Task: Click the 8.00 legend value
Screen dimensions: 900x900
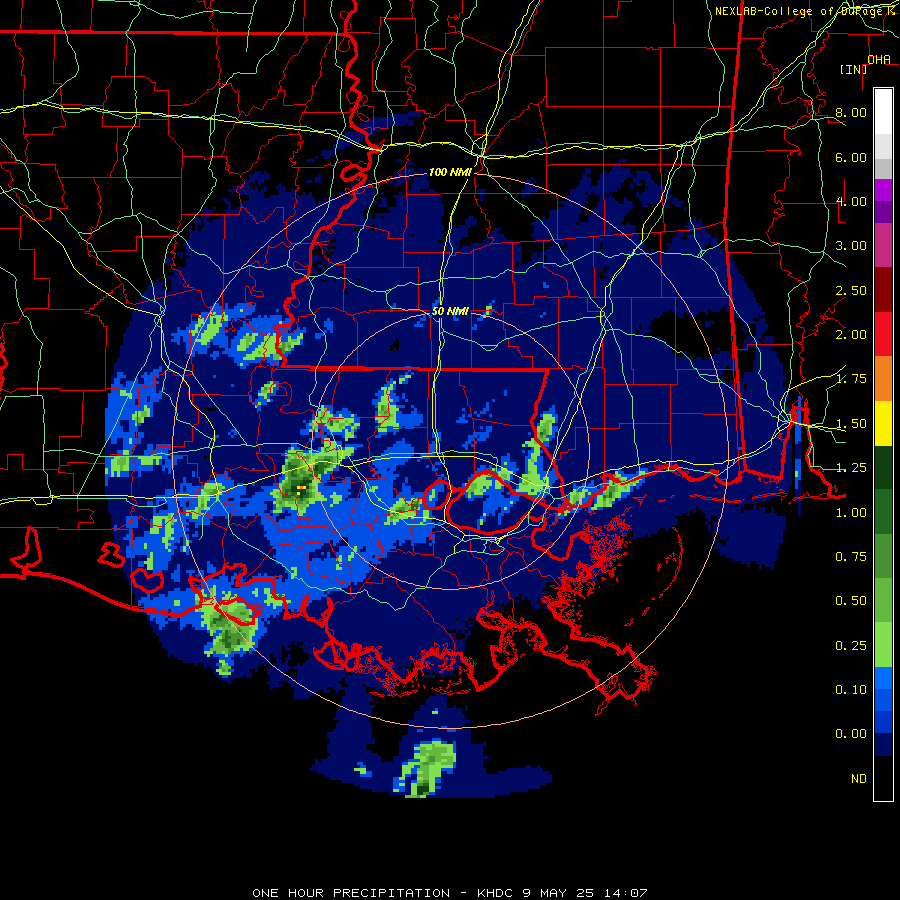Action: 851,112
